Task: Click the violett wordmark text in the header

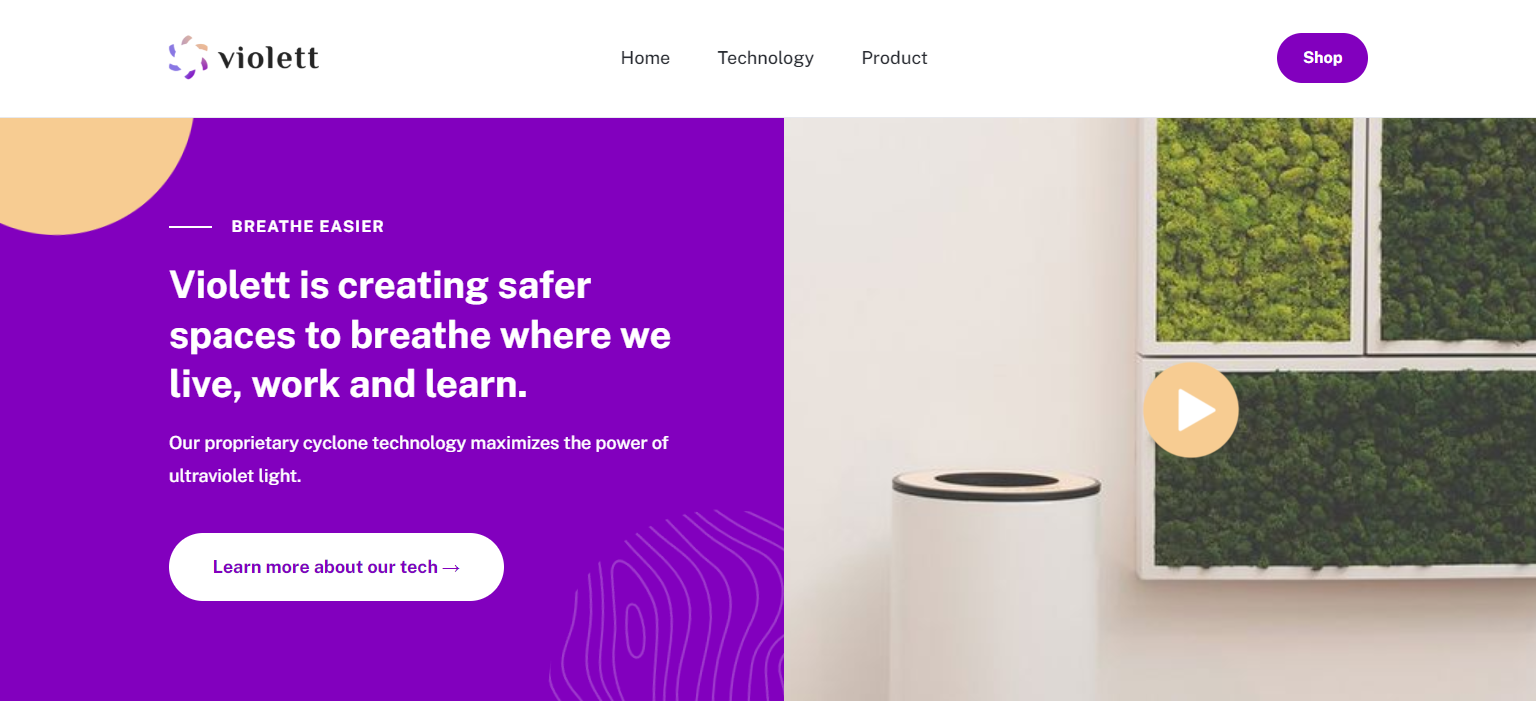Action: [x=268, y=58]
